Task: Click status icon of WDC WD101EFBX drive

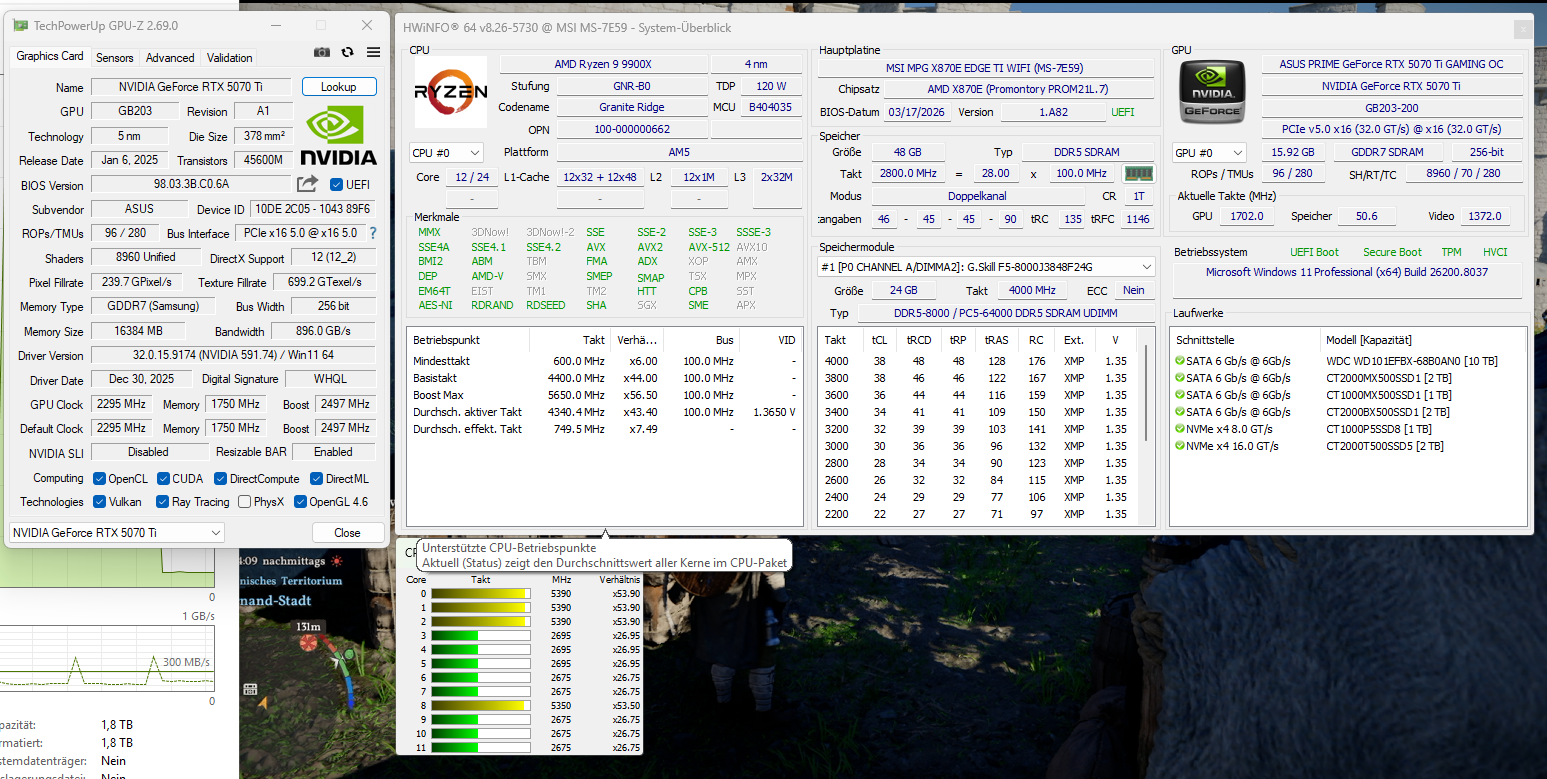Action: tap(1179, 361)
